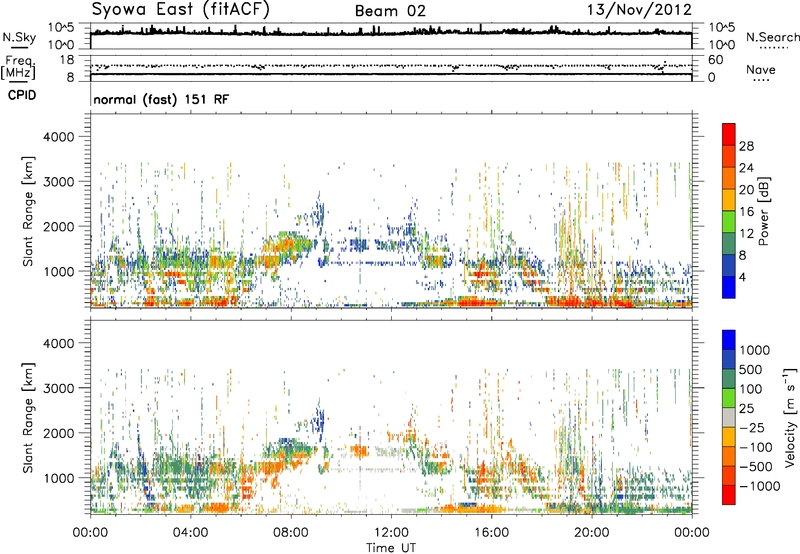The width and height of the screenshot is (800, 554).
Task: Click the '60' Nave axis tick label
Action: point(715,60)
